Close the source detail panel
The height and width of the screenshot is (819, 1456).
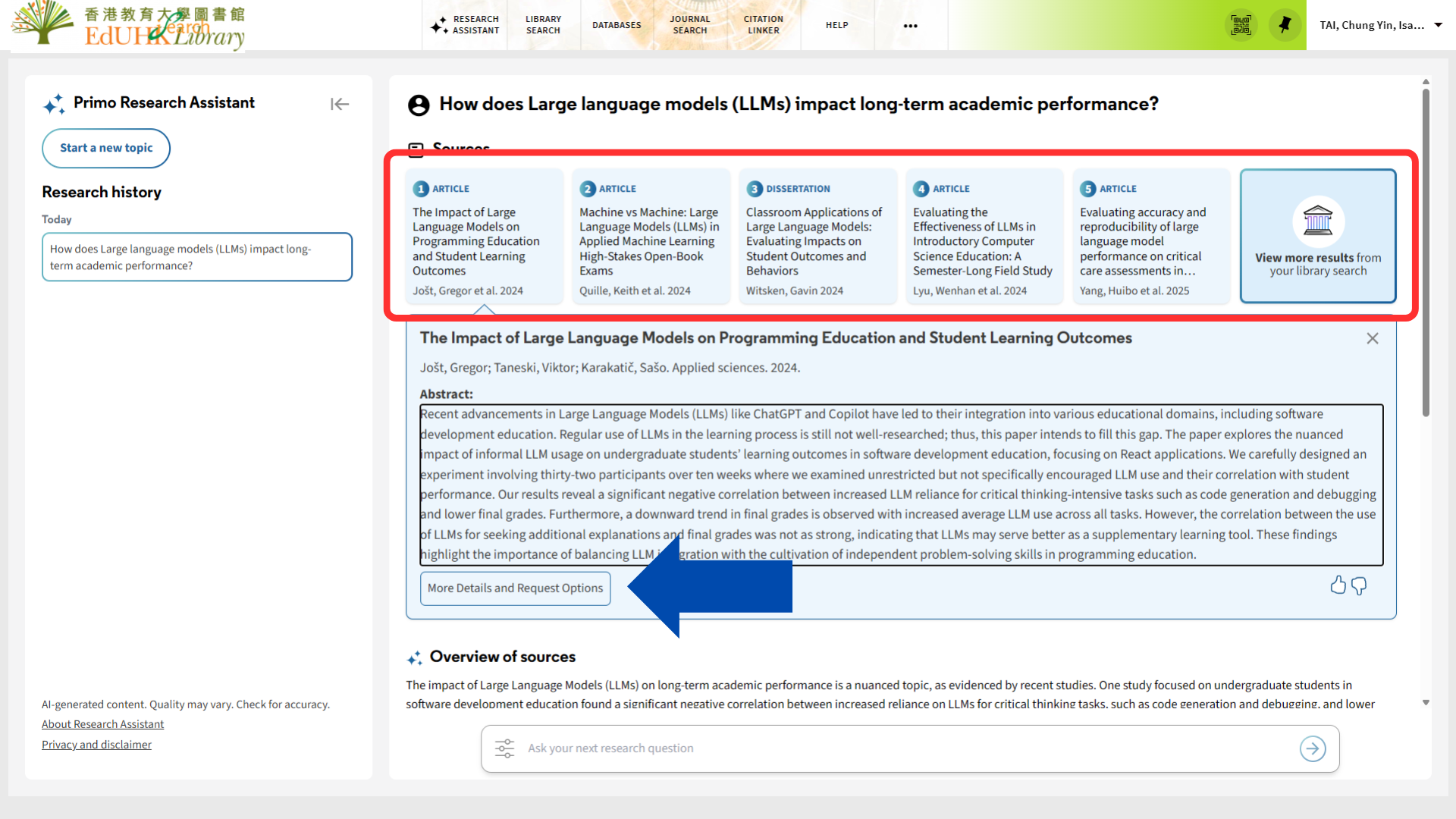(1373, 338)
